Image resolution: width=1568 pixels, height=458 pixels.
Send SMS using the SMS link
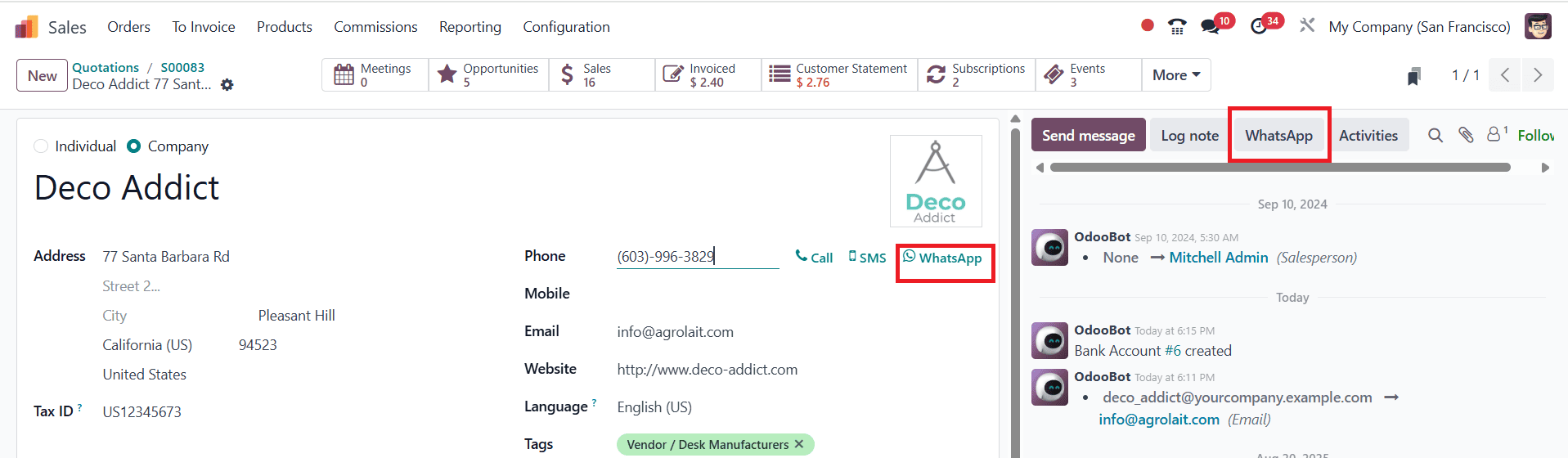[x=867, y=257]
